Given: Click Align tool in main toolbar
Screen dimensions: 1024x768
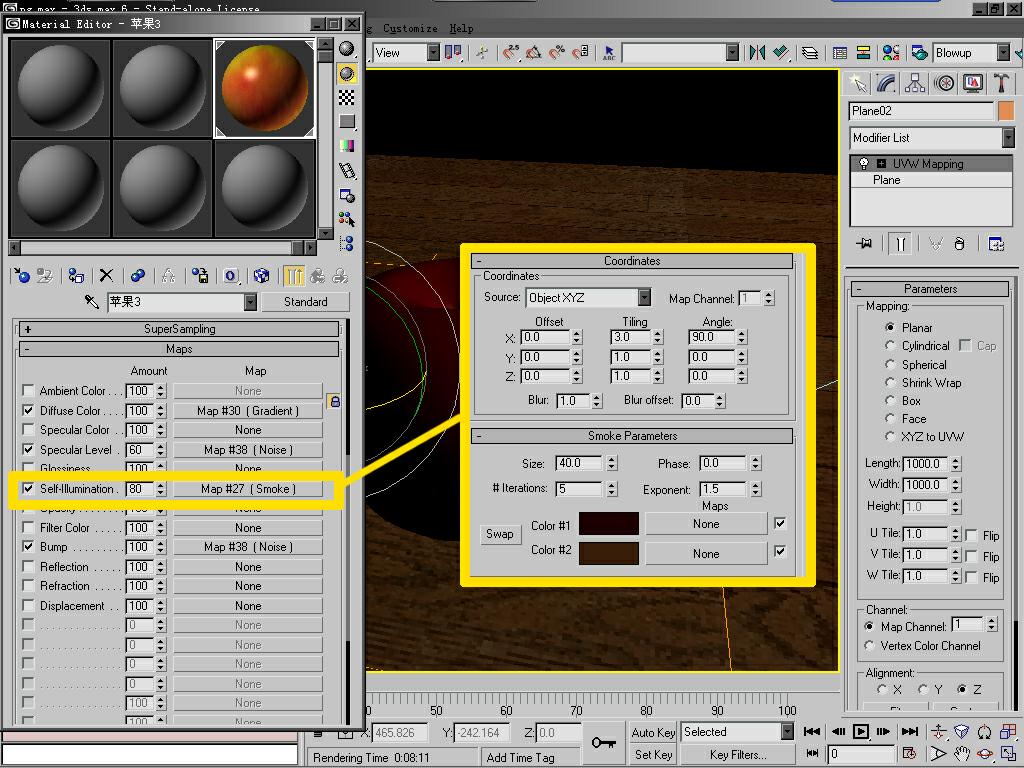Looking at the screenshot, I should (x=780, y=52).
